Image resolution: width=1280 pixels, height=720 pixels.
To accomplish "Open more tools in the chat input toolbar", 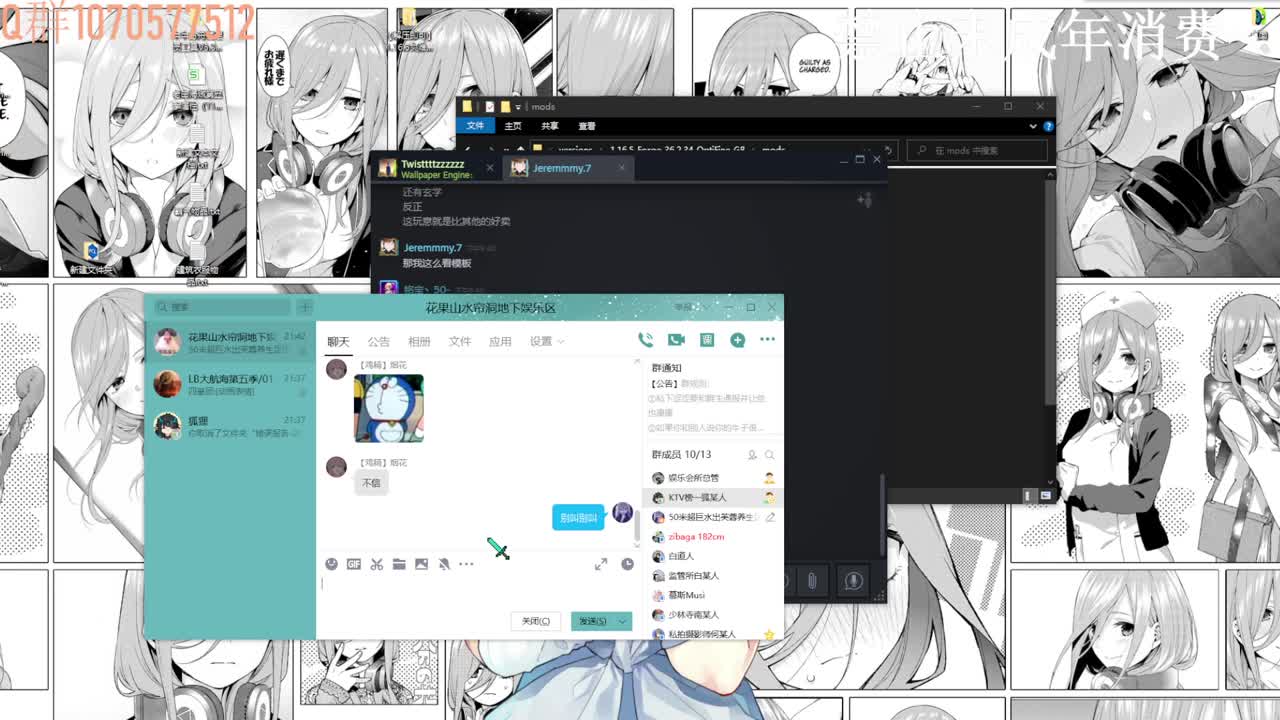I will pyautogui.click(x=466, y=564).
